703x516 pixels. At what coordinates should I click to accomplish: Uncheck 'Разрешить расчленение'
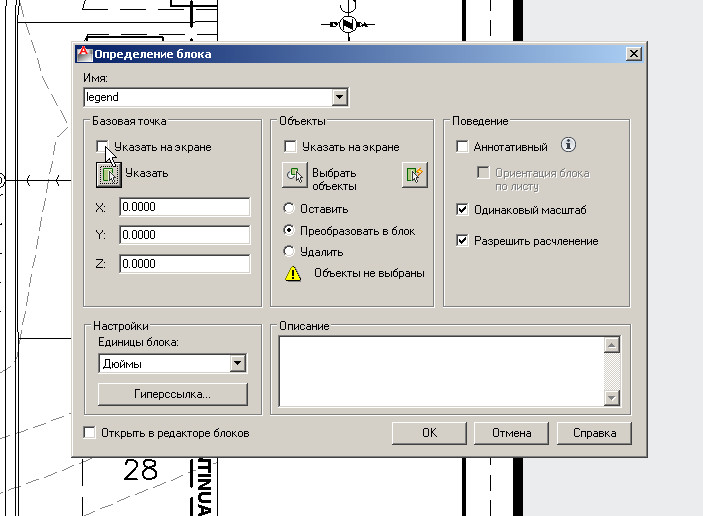462,240
